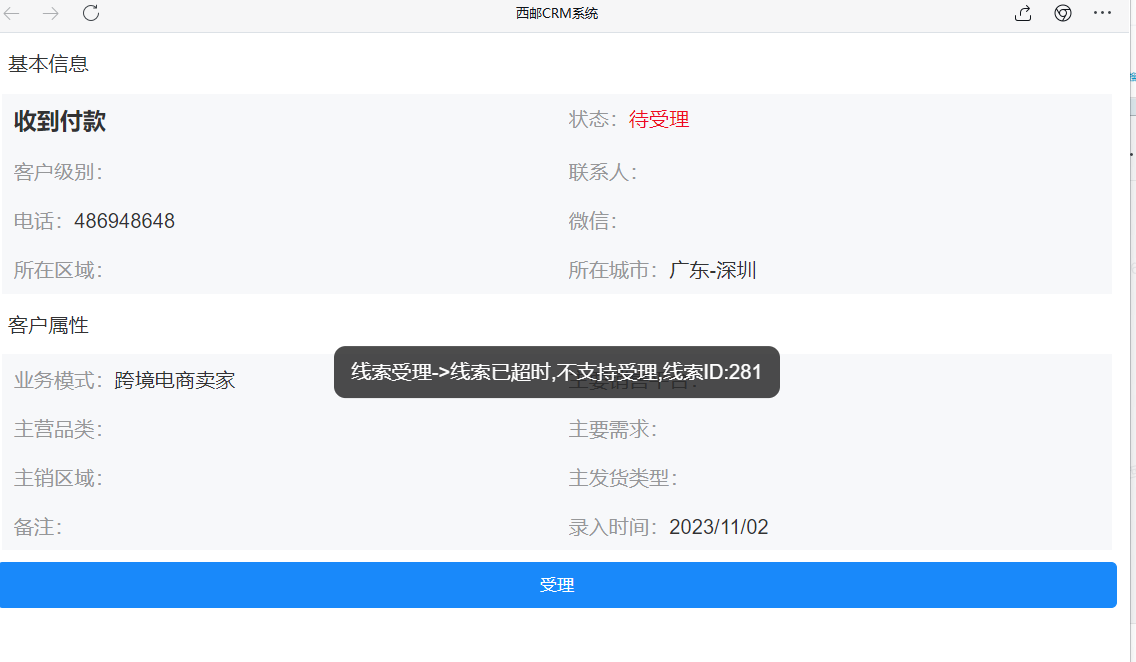The image size is (1136, 662).
Task: Click the 客户级别 label
Action: 58,172
